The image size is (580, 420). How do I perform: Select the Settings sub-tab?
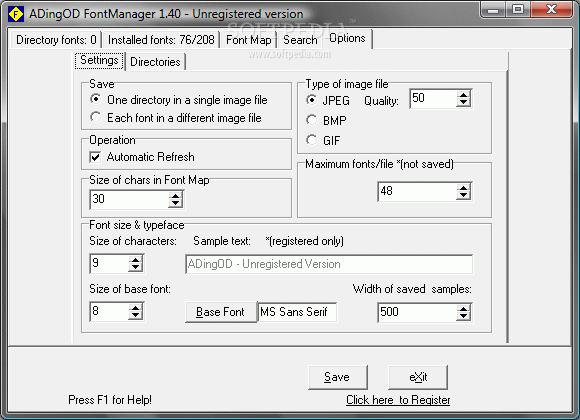[99, 60]
